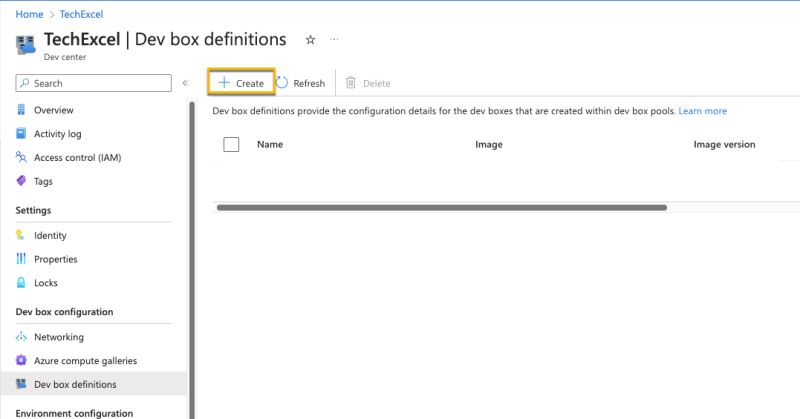Sort by the Image version column header
800x419 pixels.
click(x=724, y=144)
